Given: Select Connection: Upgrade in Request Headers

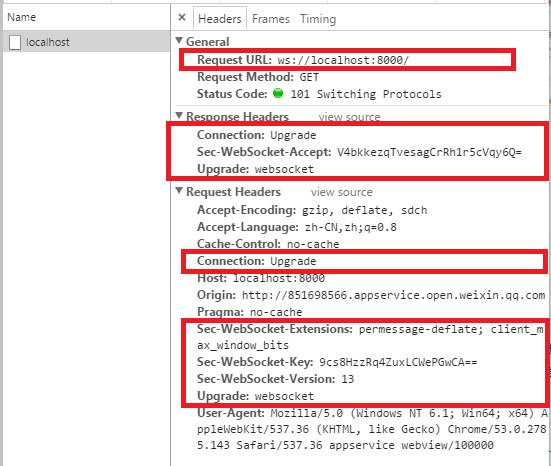Looking at the screenshot, I should pyautogui.click(x=257, y=261).
